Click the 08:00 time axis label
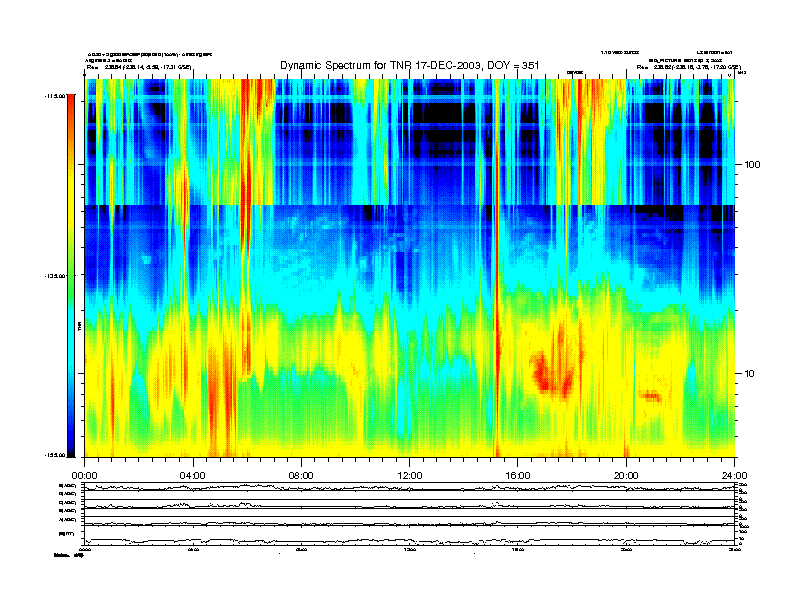The image size is (792, 612). 301,476
